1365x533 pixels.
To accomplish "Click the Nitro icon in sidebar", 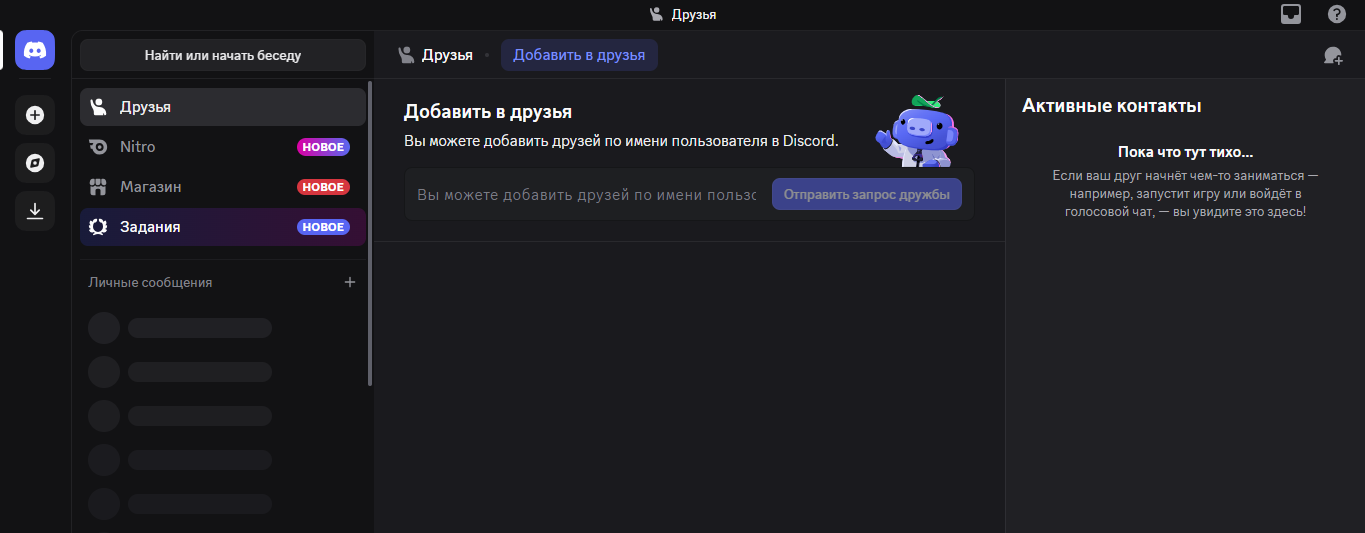I will tap(98, 147).
